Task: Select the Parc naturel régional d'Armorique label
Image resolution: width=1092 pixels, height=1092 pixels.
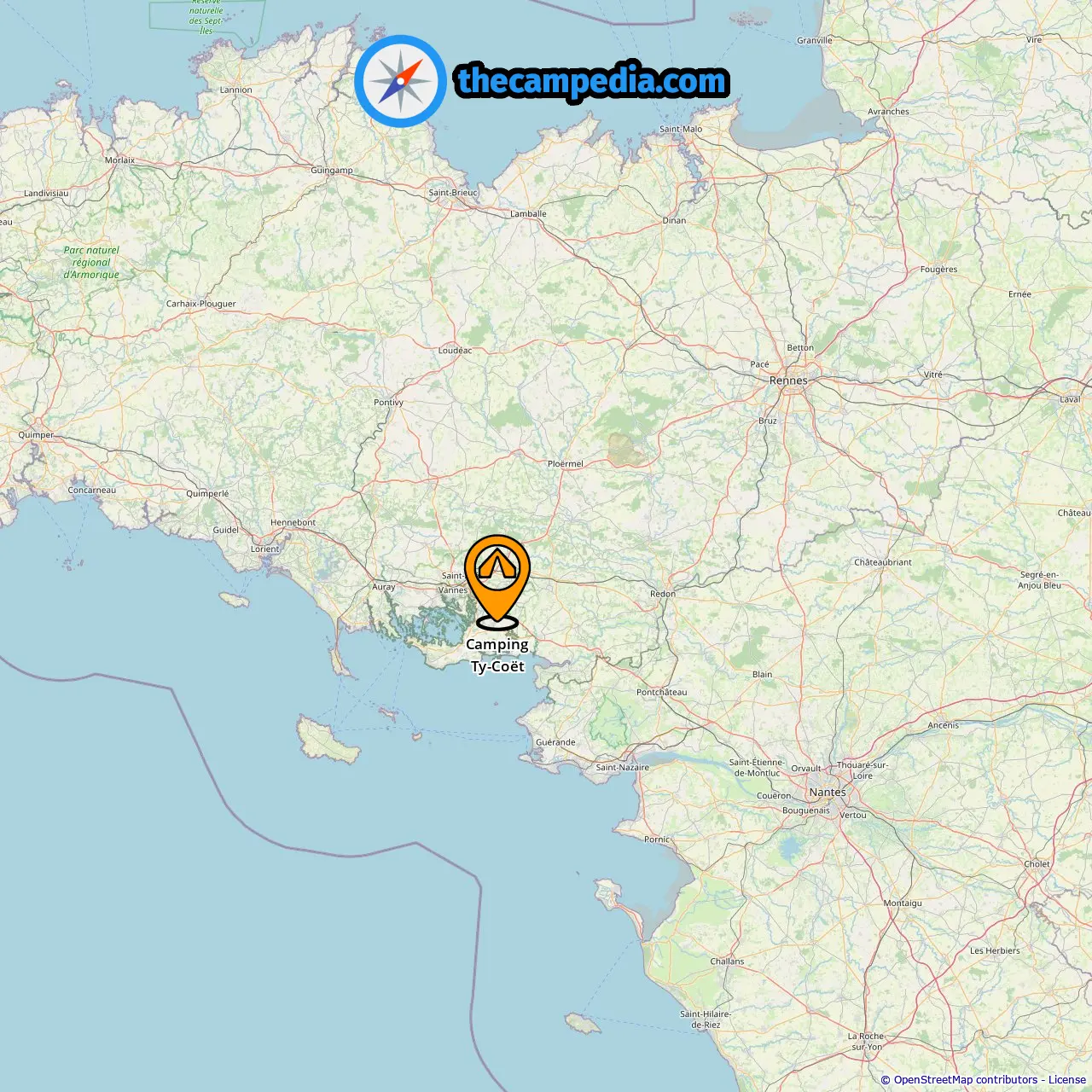Action: tap(91, 263)
